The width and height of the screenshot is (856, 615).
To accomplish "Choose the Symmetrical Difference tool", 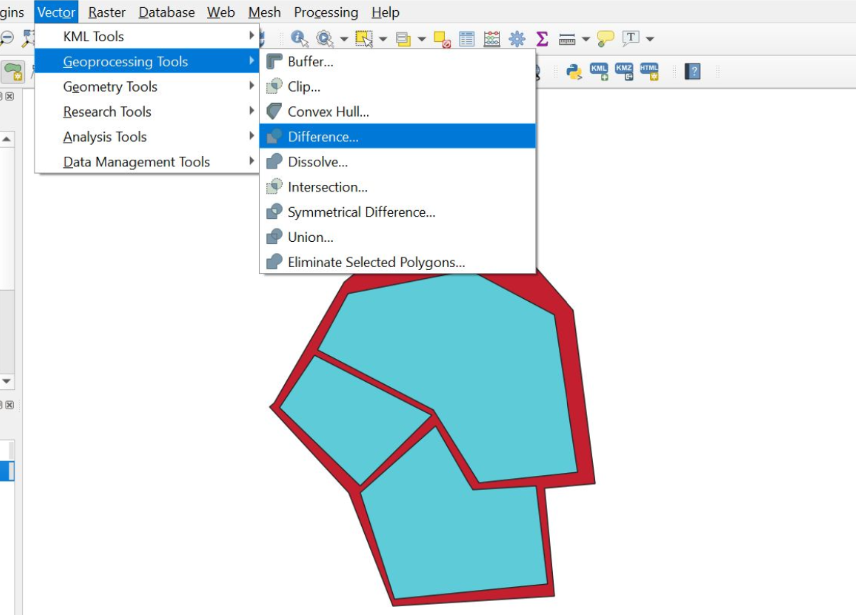I will [397, 212].
